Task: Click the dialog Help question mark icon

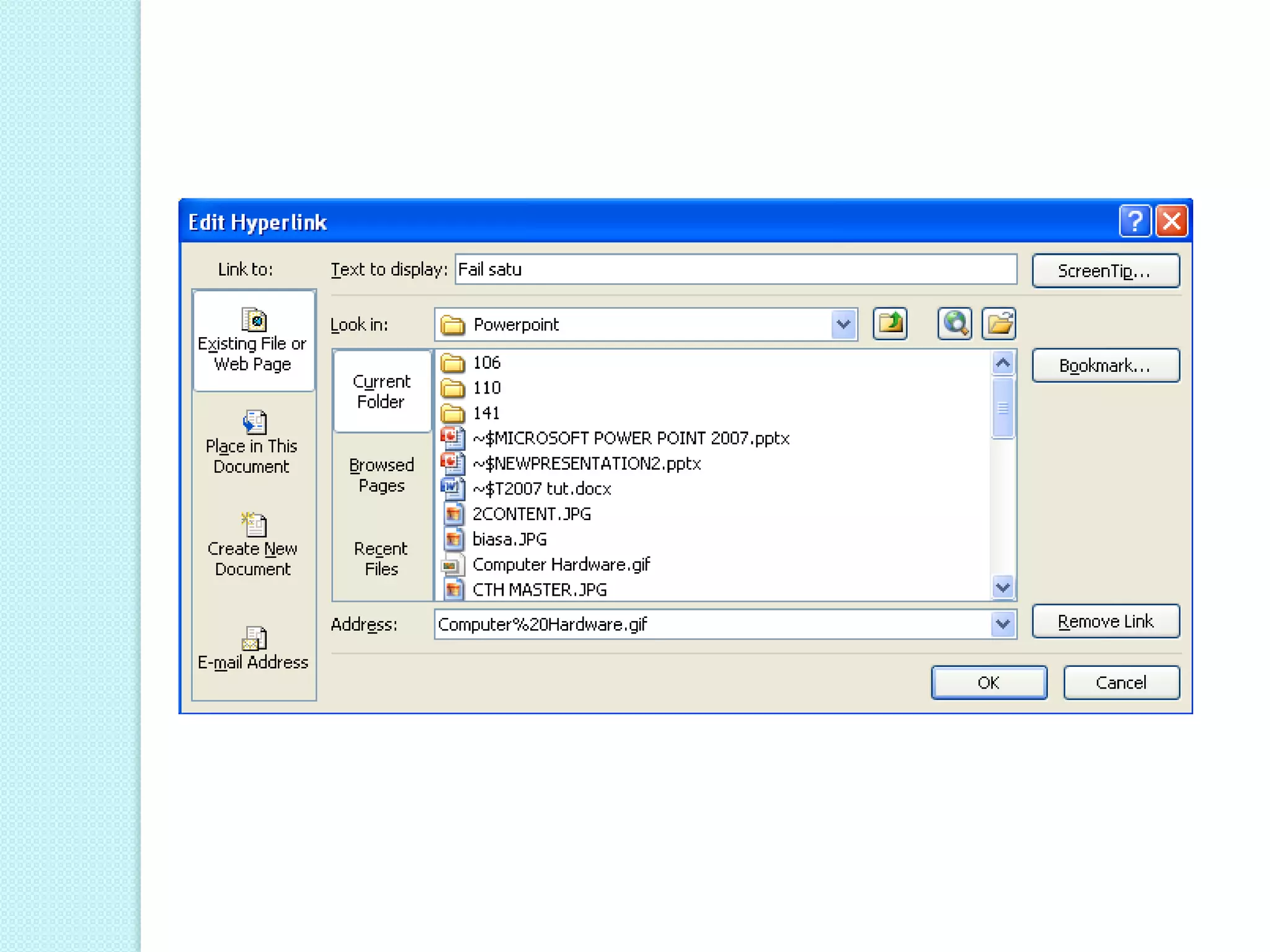Action: [x=1134, y=221]
